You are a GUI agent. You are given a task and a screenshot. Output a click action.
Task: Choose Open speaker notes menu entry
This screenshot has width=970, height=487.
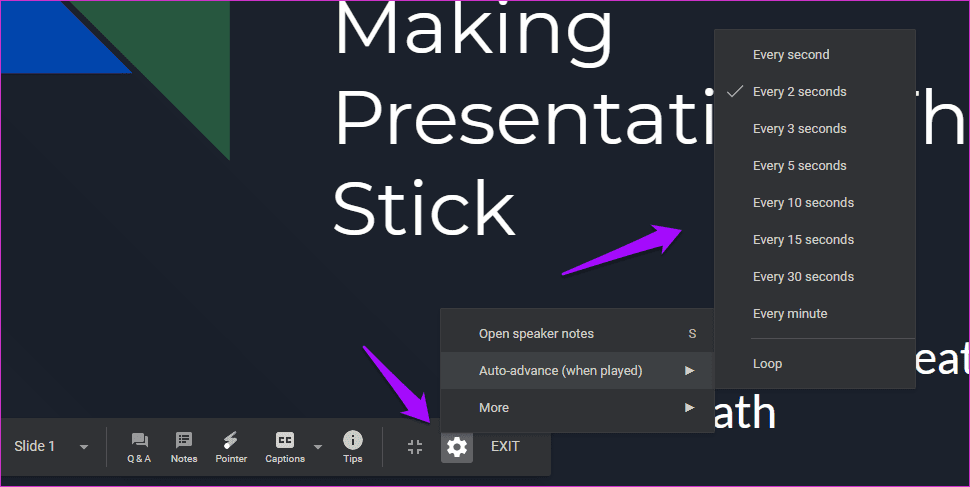click(577, 334)
